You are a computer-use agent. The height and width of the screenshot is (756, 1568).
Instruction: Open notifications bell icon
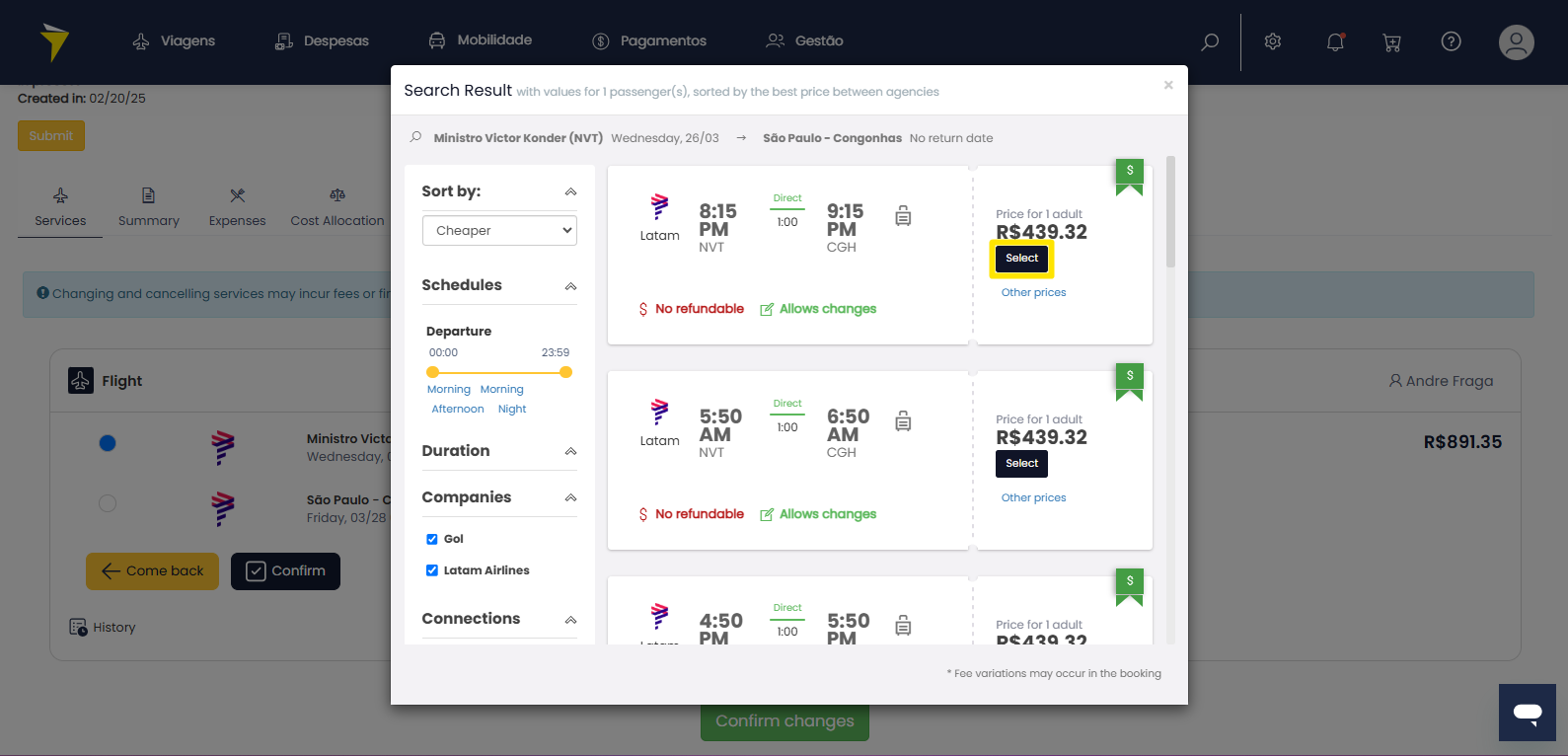point(1335,41)
